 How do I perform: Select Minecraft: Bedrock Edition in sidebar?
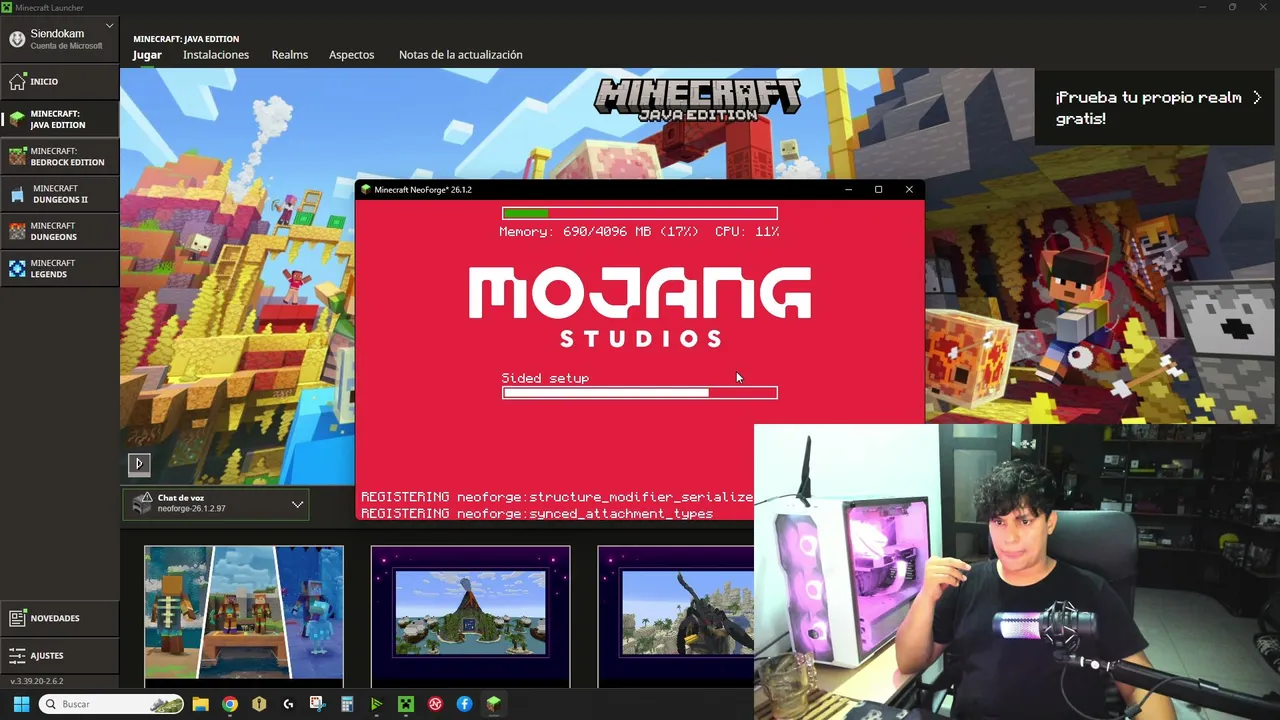click(60, 156)
